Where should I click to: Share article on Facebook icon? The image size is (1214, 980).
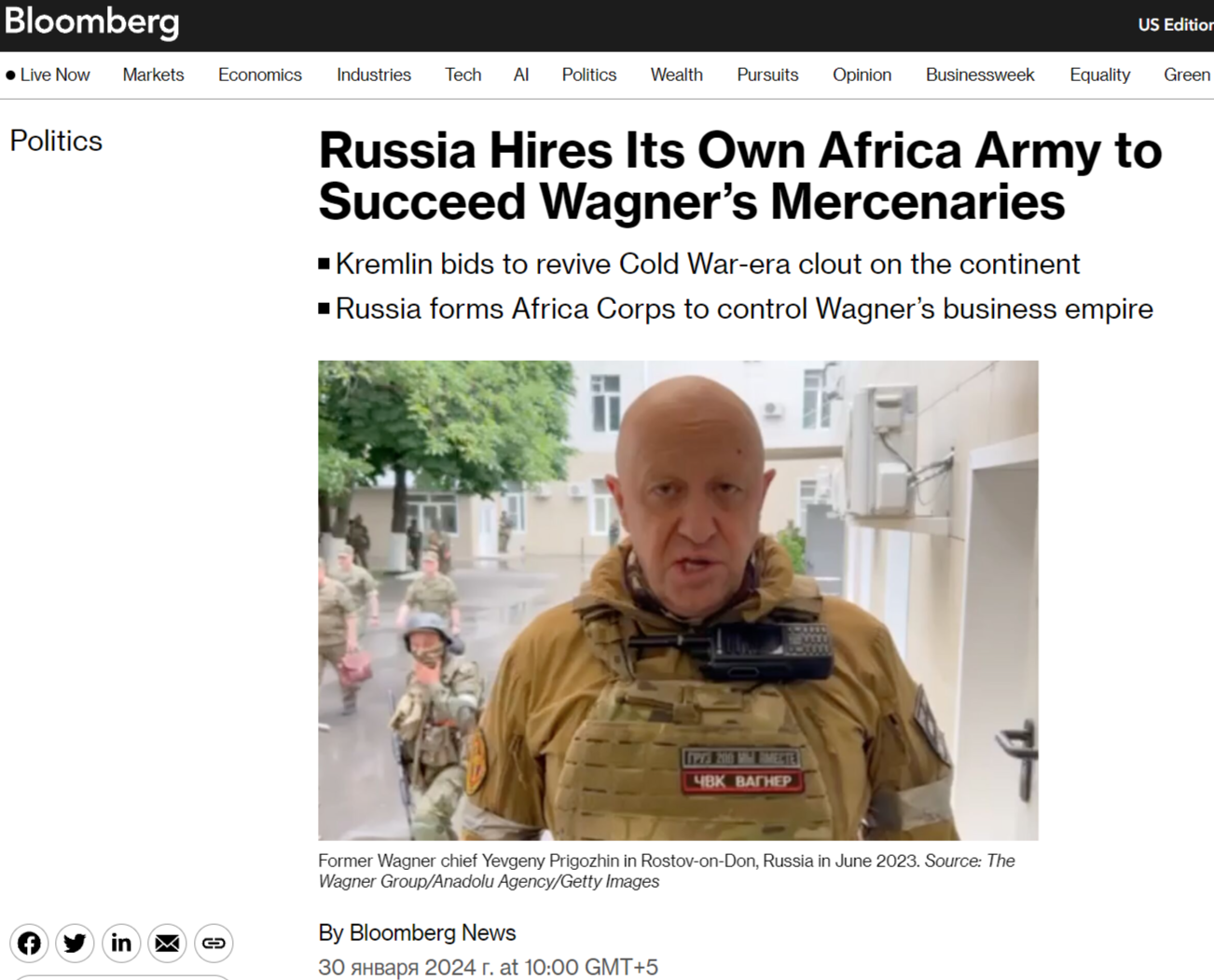pos(29,943)
